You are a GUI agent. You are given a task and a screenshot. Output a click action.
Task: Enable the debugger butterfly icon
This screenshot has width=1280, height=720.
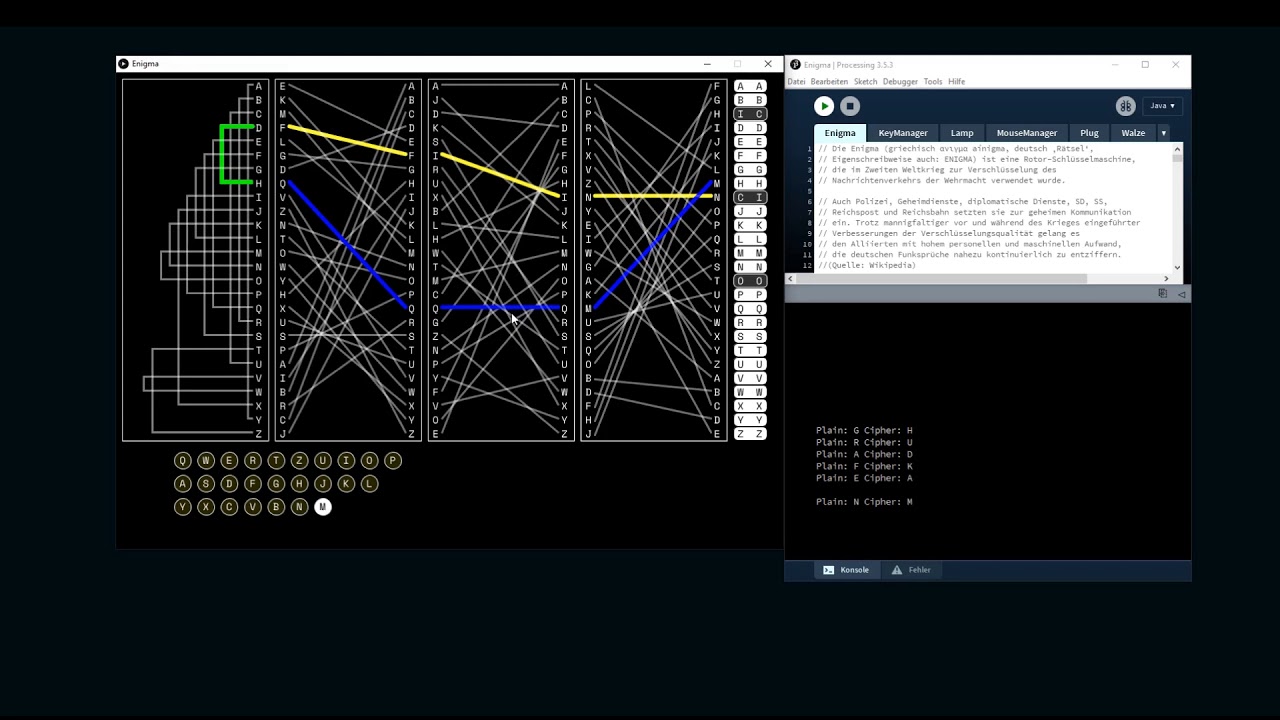1125,106
